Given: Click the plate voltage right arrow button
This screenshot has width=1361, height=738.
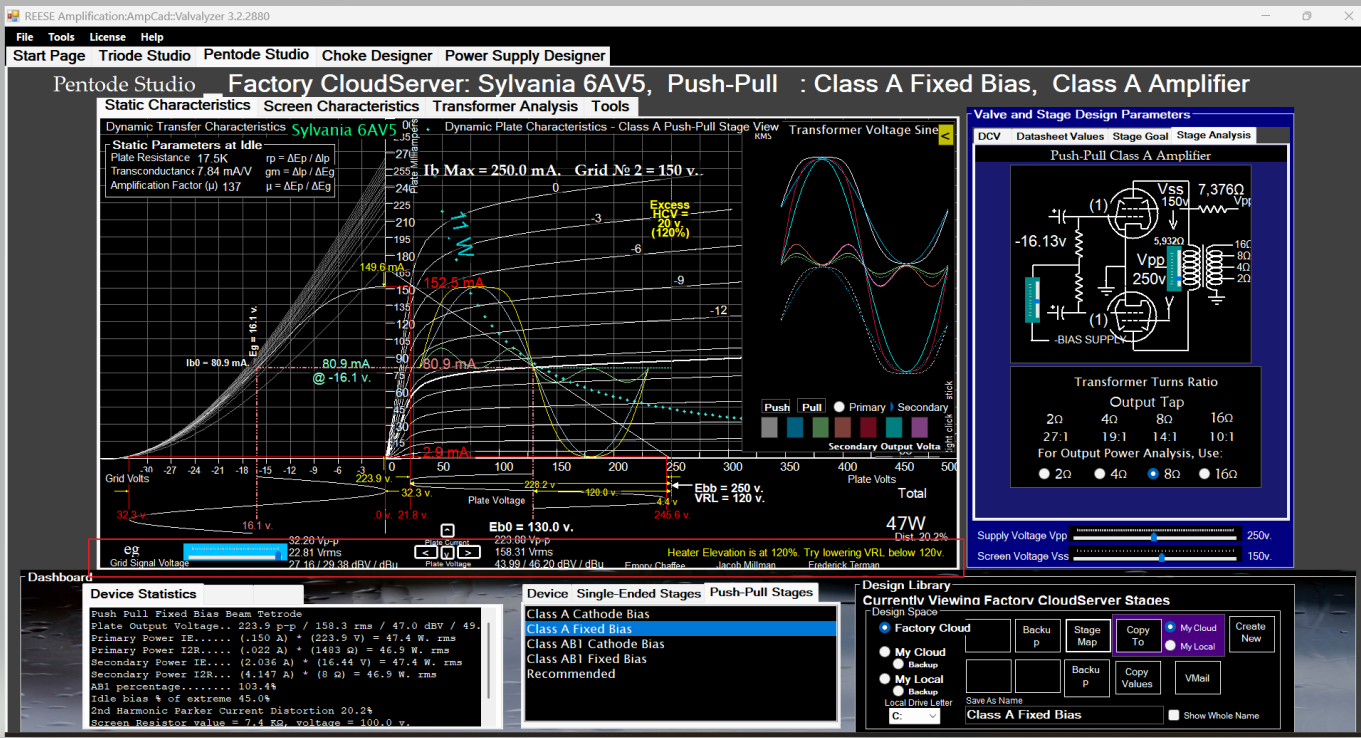Looking at the screenshot, I should (468, 552).
